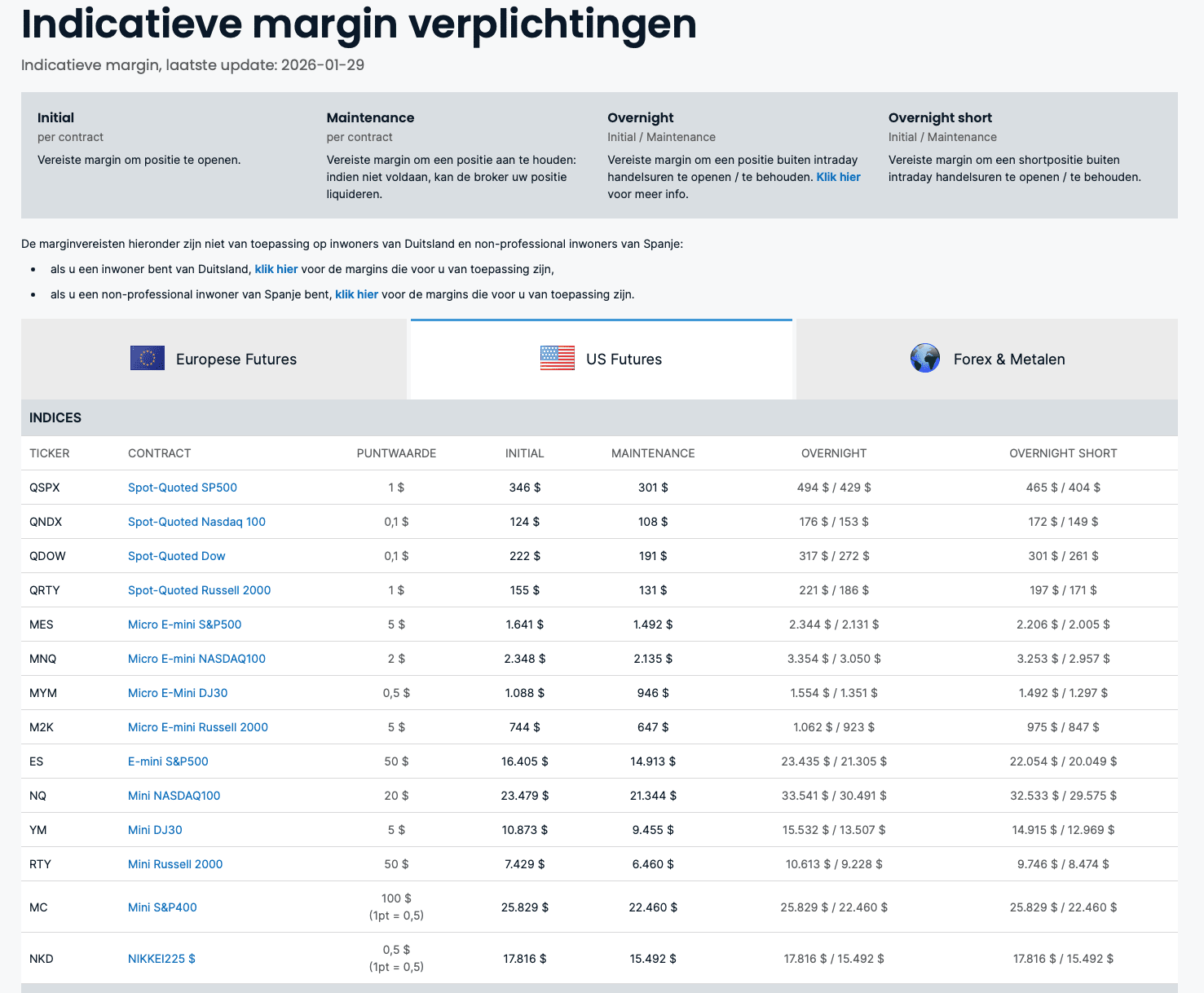Click the European Union flag icon
This screenshot has width=1204, height=993.
click(x=148, y=358)
